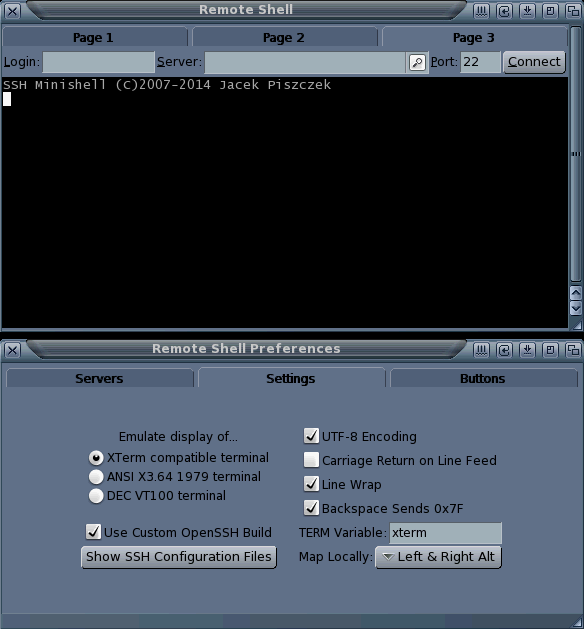
Task: Open the Settings preferences tab
Action: pyautogui.click(x=291, y=378)
